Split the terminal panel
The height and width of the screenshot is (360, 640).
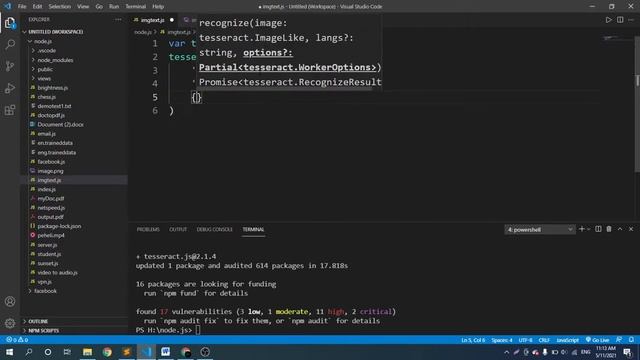[x=598, y=229]
